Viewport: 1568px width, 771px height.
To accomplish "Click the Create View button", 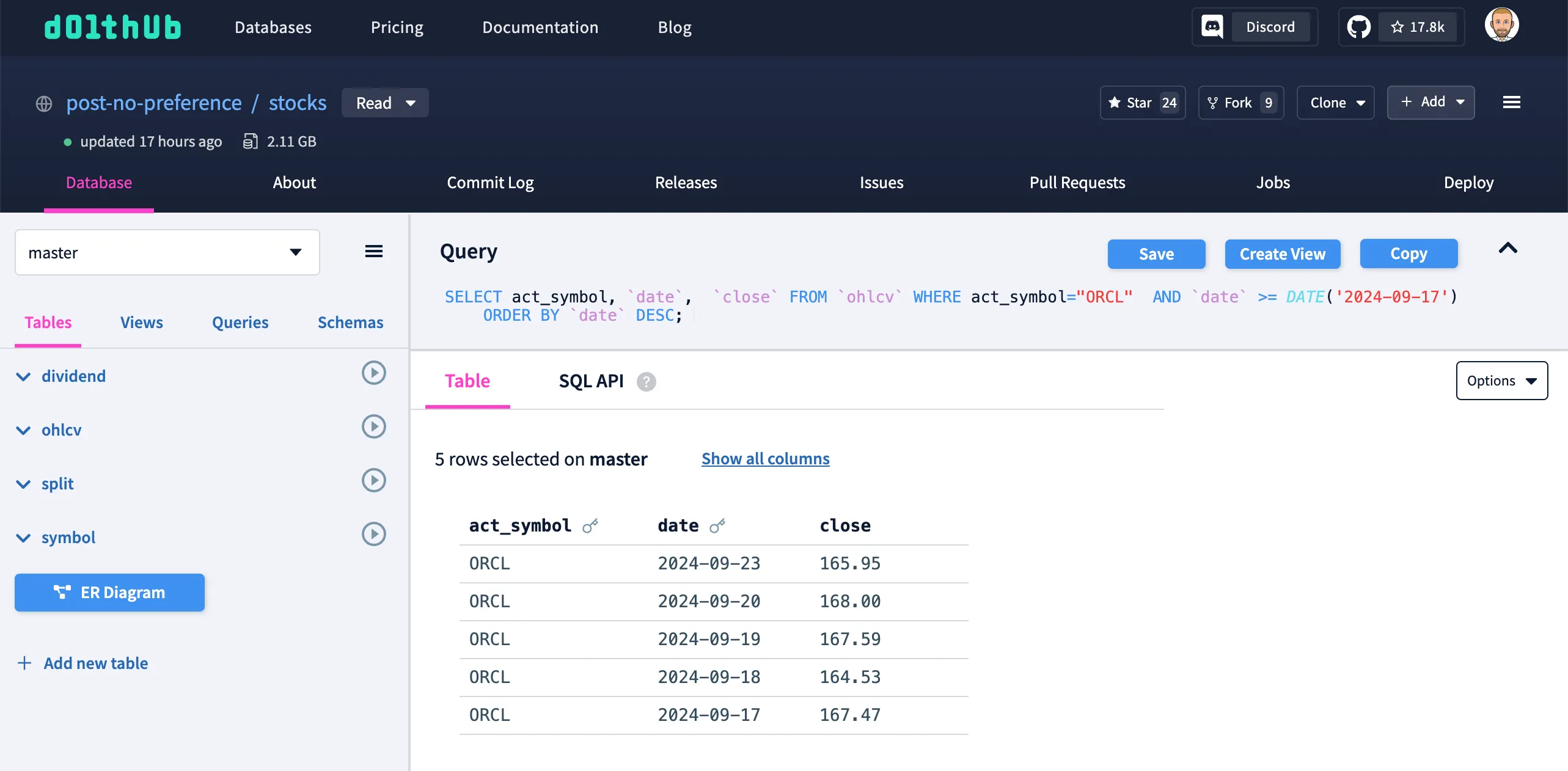I will click(x=1282, y=254).
